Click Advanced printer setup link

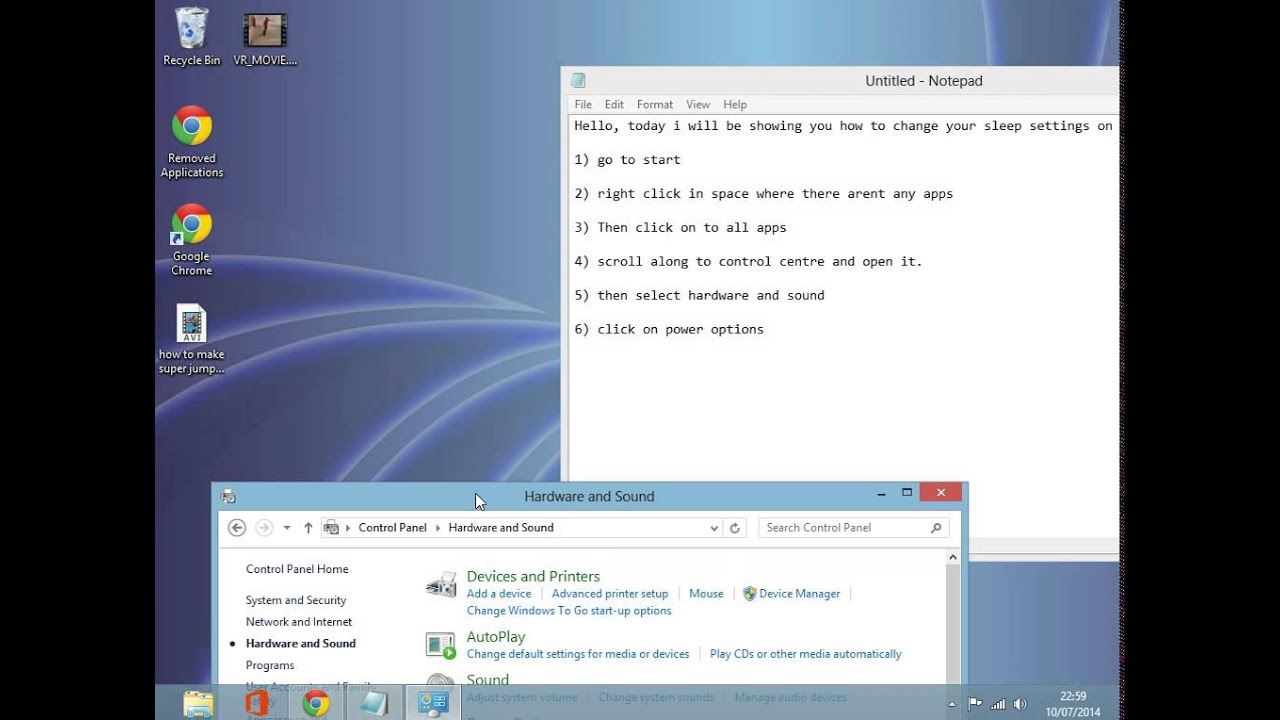point(610,593)
